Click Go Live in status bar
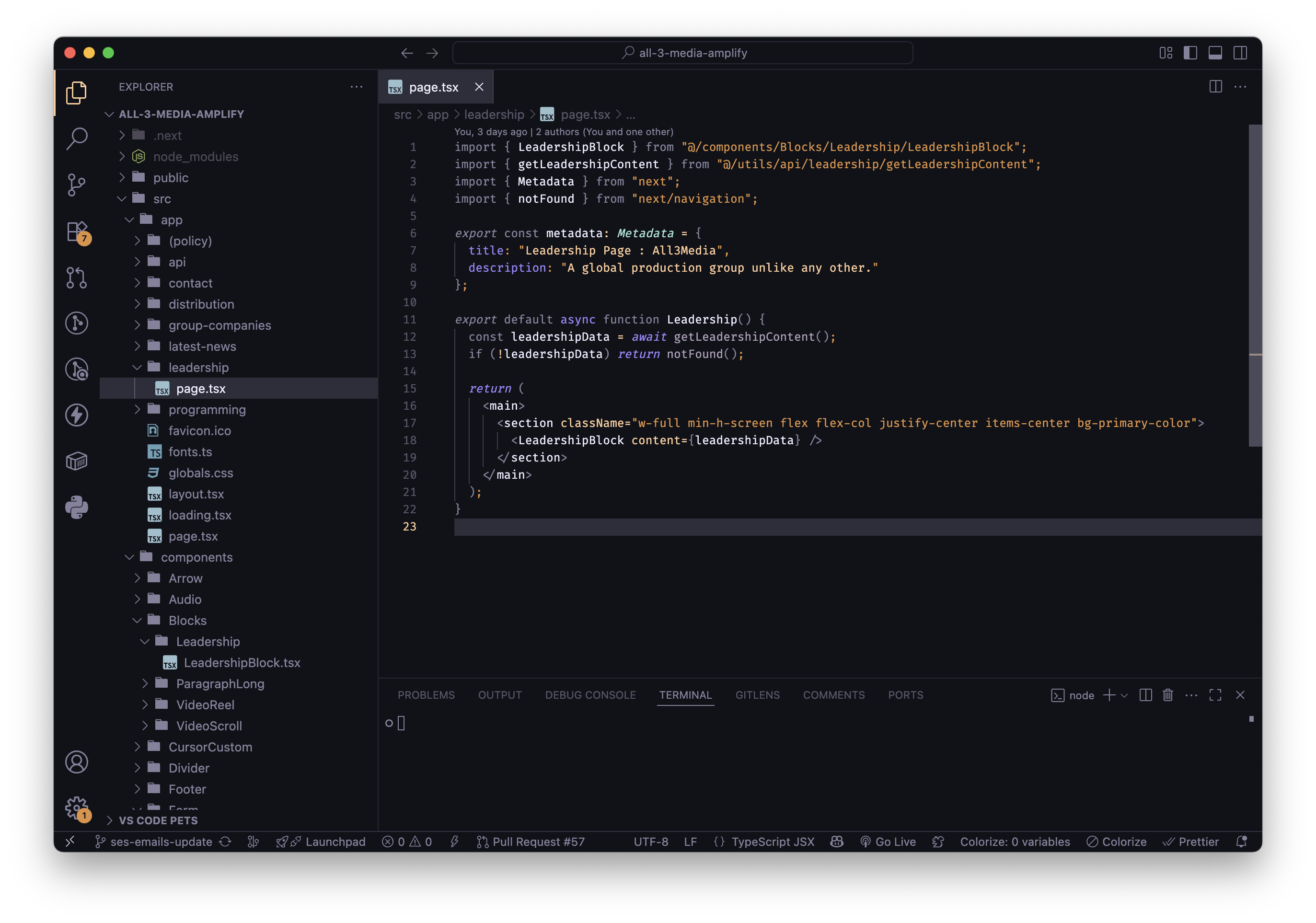The height and width of the screenshot is (923, 1316). 888,842
